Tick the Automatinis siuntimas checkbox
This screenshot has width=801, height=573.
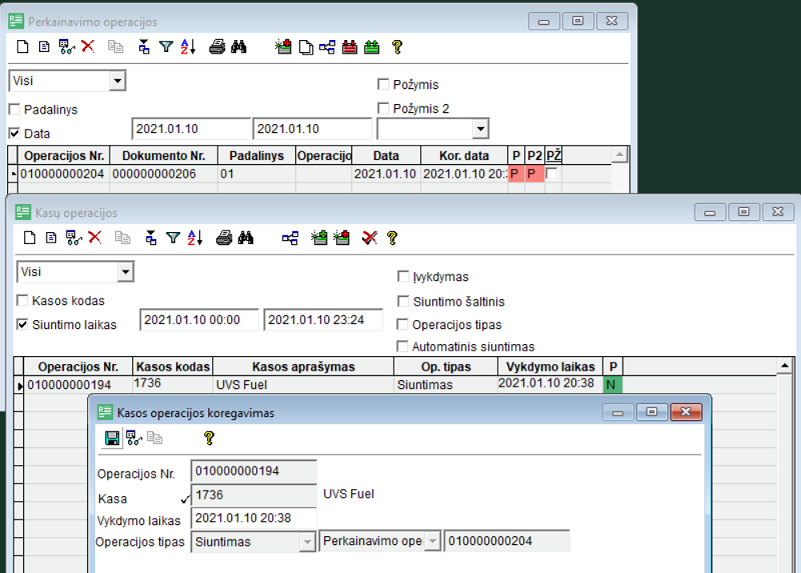coord(404,347)
